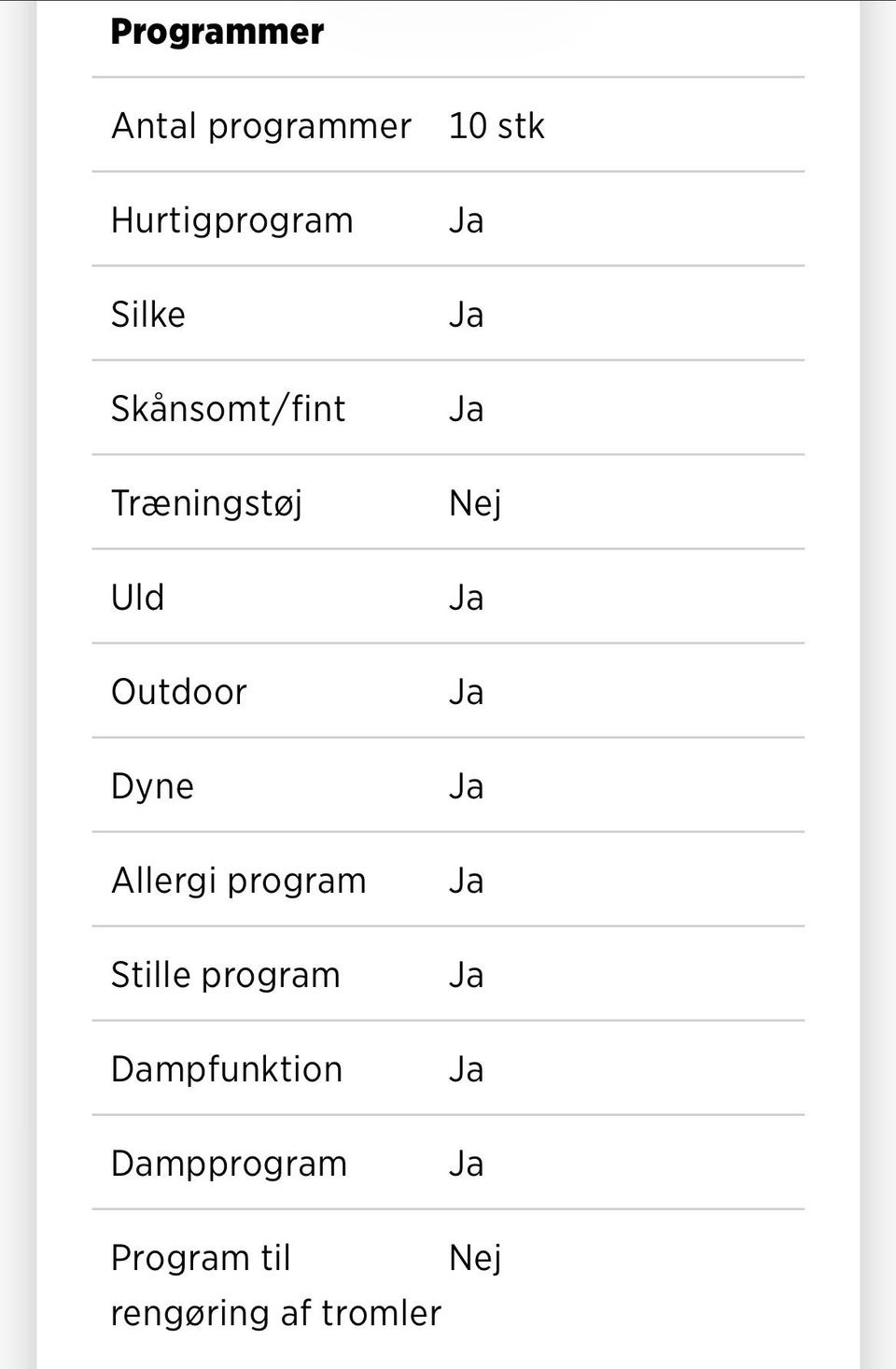Click the Outdoor row label
896x1369 pixels.
(x=178, y=692)
